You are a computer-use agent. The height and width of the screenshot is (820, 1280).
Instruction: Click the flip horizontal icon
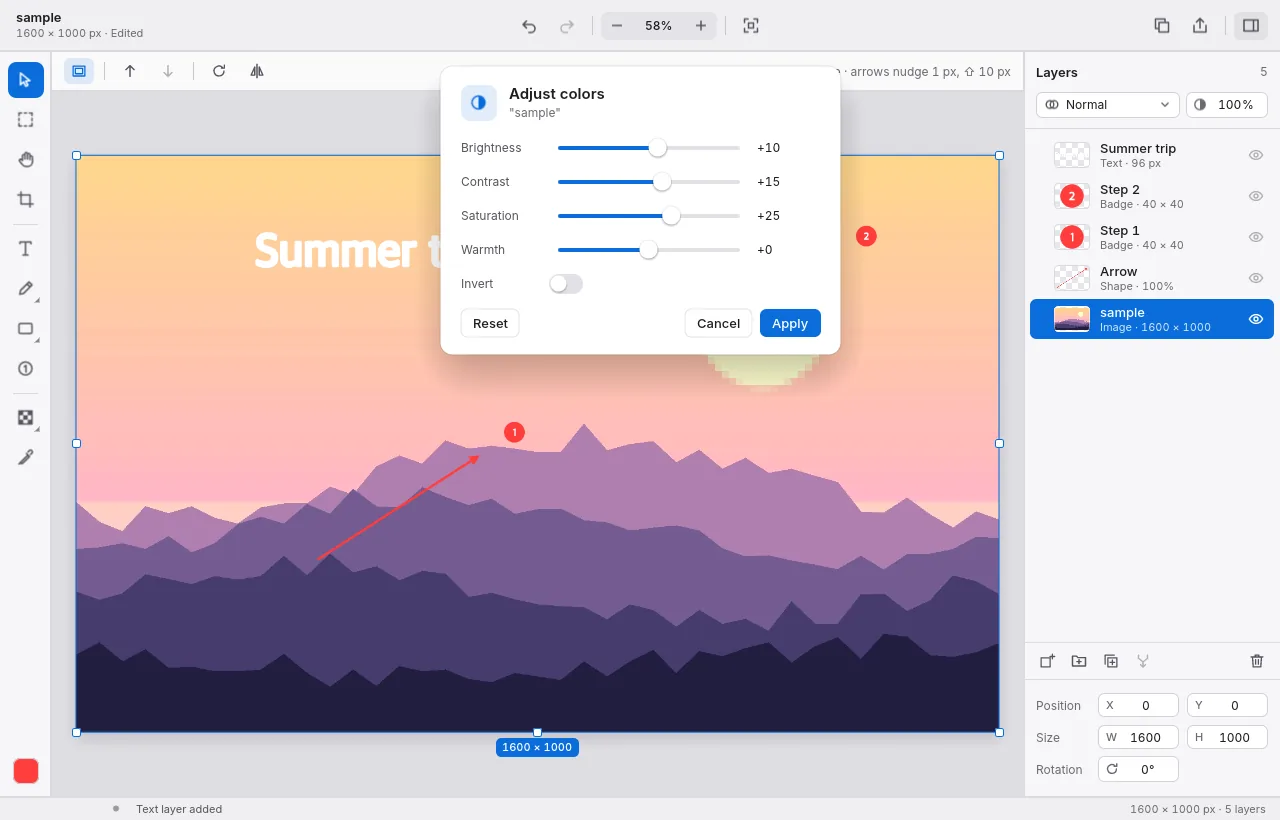point(257,71)
